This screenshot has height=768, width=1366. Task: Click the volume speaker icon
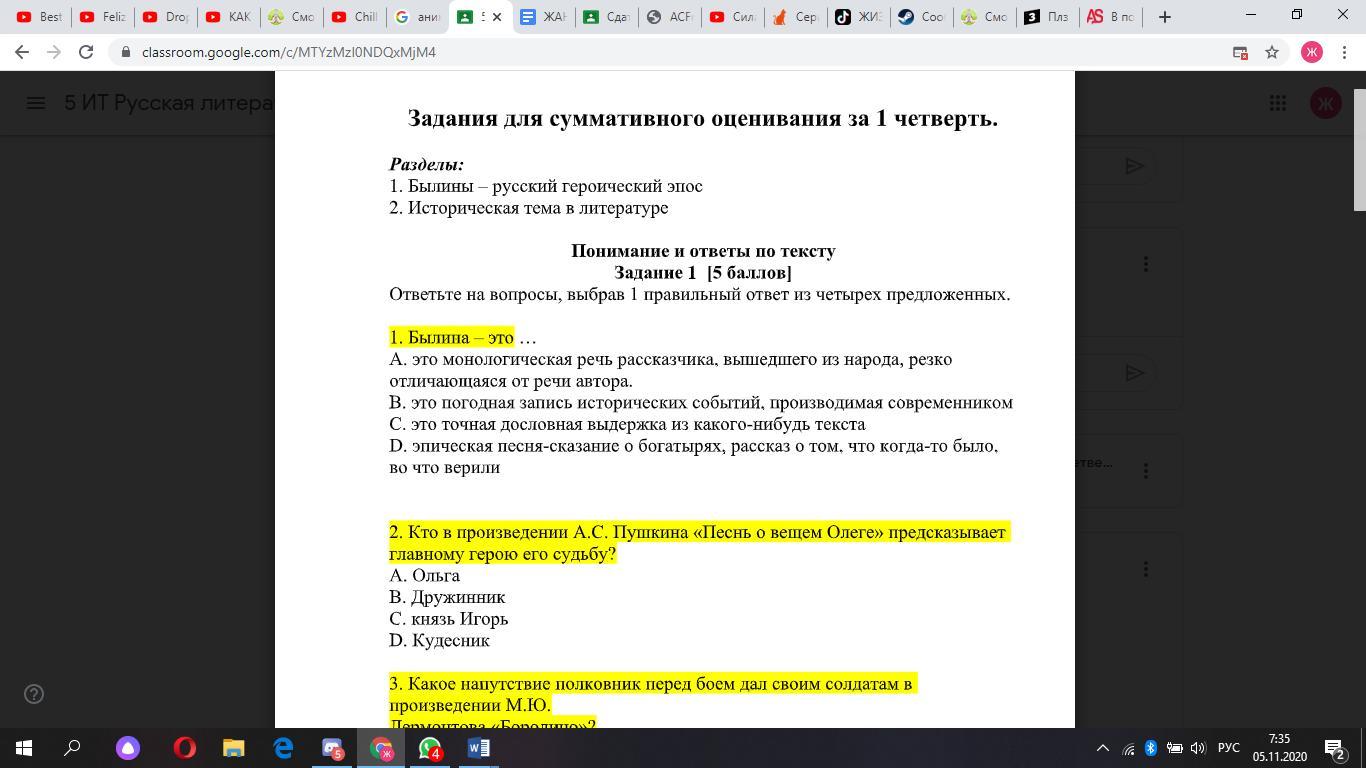[1198, 748]
